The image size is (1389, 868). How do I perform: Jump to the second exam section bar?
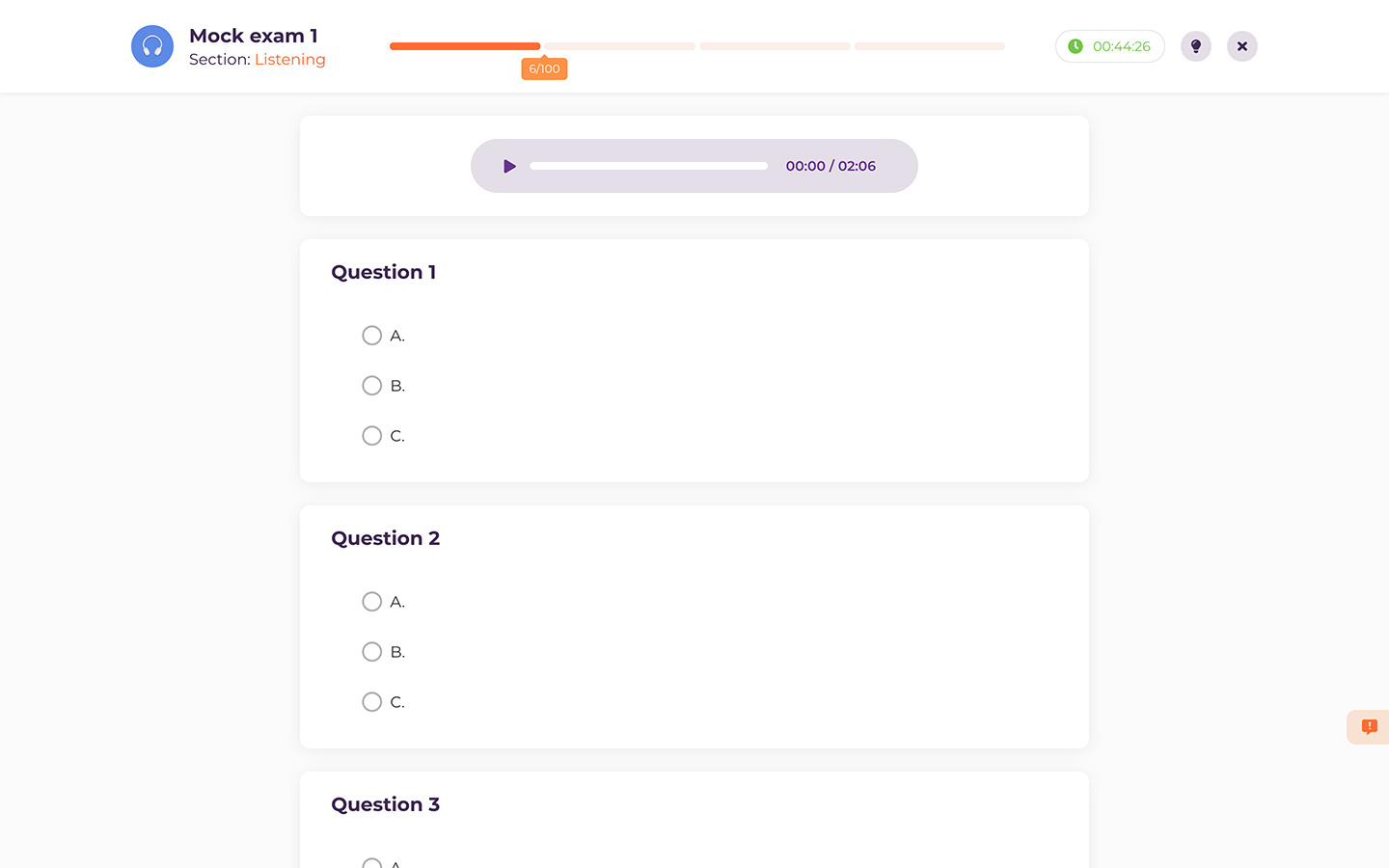618,45
